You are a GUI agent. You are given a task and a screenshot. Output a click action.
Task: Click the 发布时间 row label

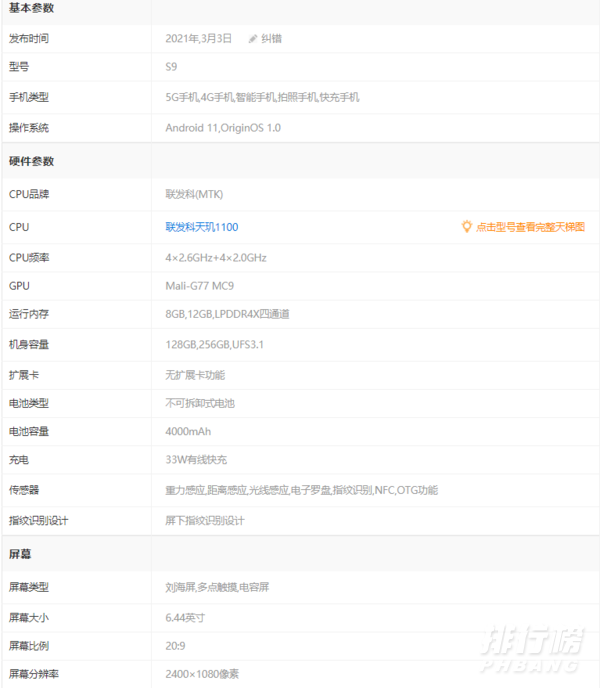pyautogui.click(x=29, y=39)
